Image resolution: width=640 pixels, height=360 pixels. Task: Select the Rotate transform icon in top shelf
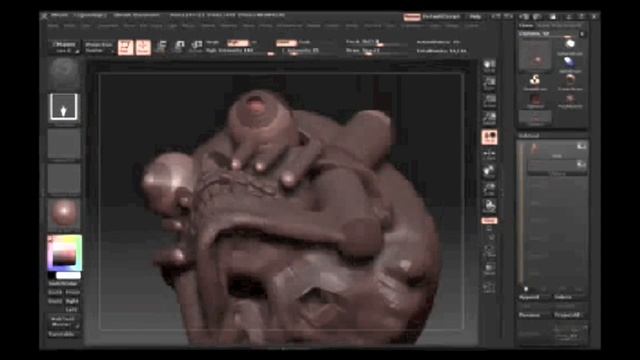click(x=196, y=47)
